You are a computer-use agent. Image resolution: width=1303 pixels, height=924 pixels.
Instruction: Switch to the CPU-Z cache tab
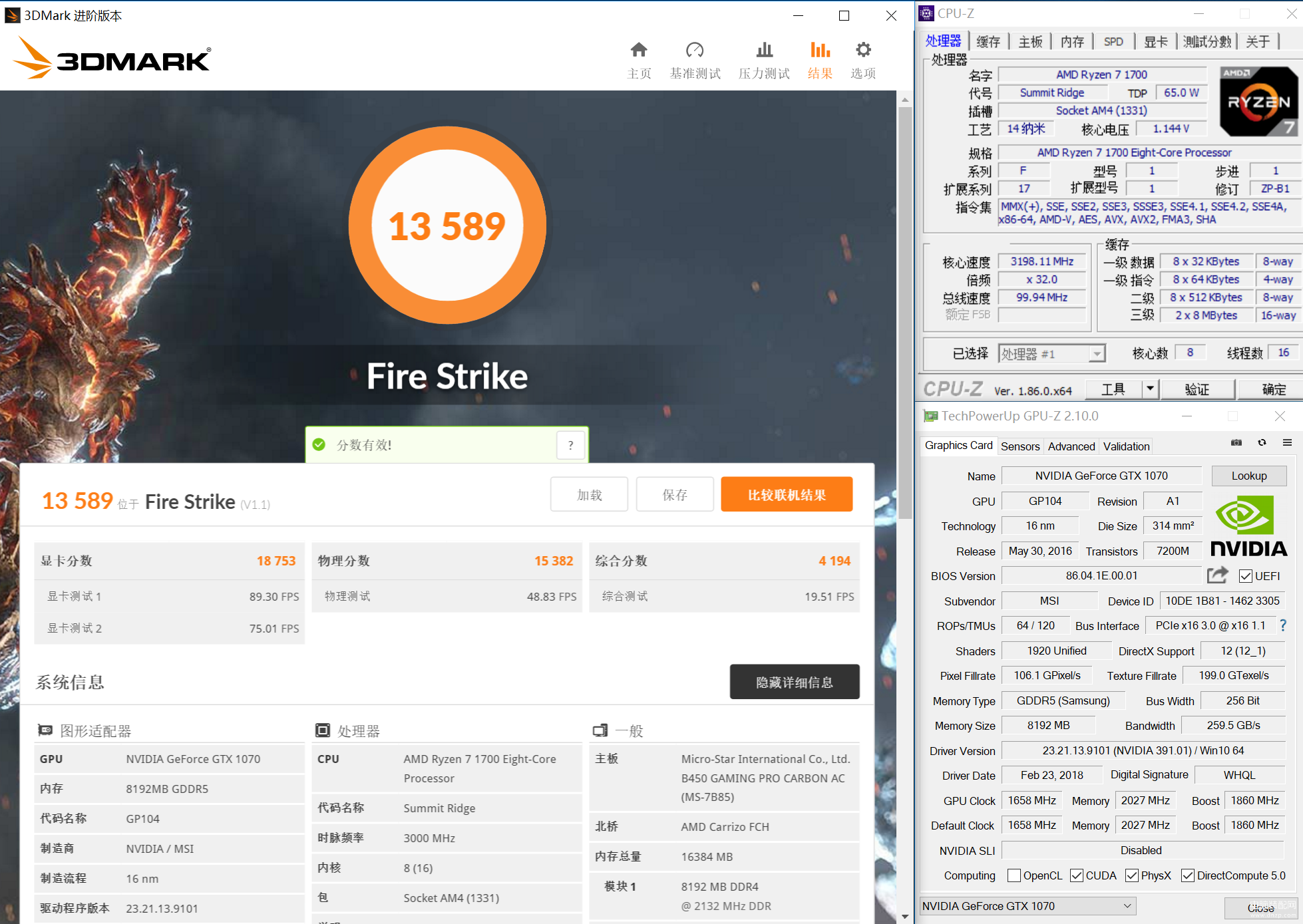[x=988, y=41]
